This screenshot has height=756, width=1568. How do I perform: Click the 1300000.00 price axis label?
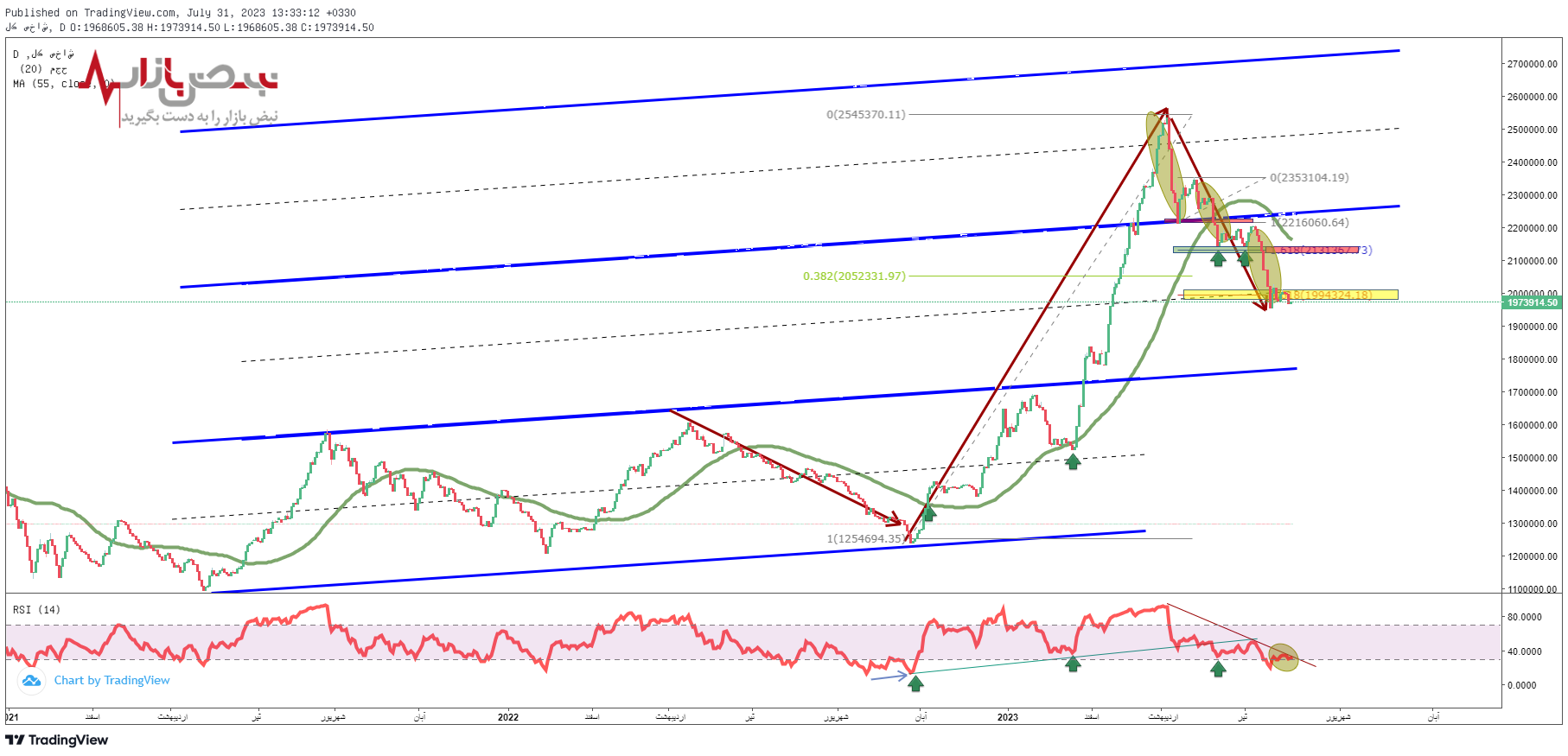coord(1532,524)
